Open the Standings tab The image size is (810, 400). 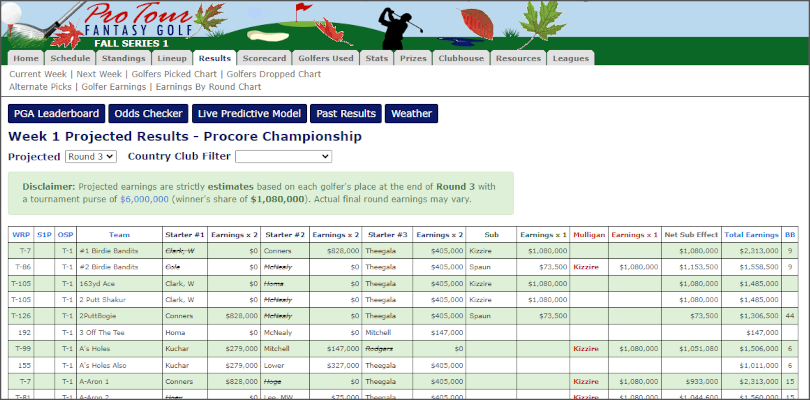click(x=123, y=58)
